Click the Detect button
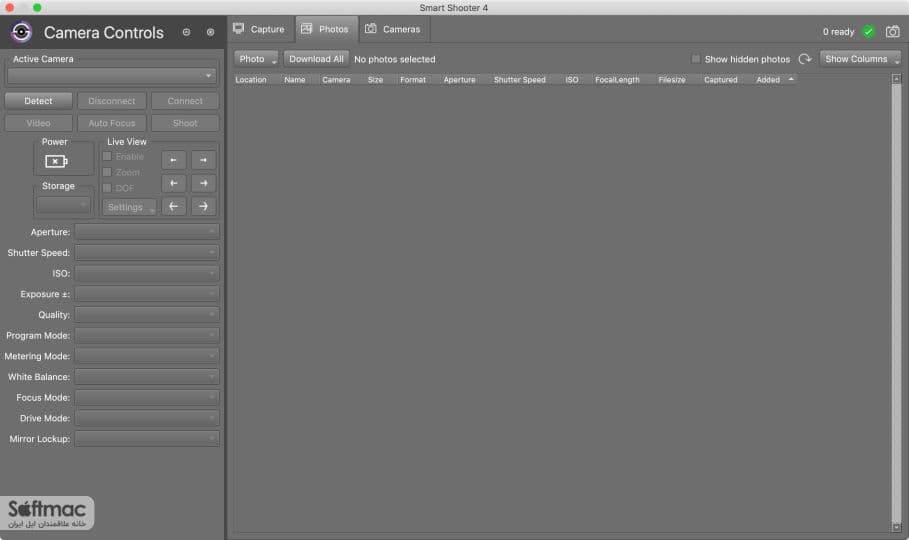The height and width of the screenshot is (540, 909). coord(38,101)
